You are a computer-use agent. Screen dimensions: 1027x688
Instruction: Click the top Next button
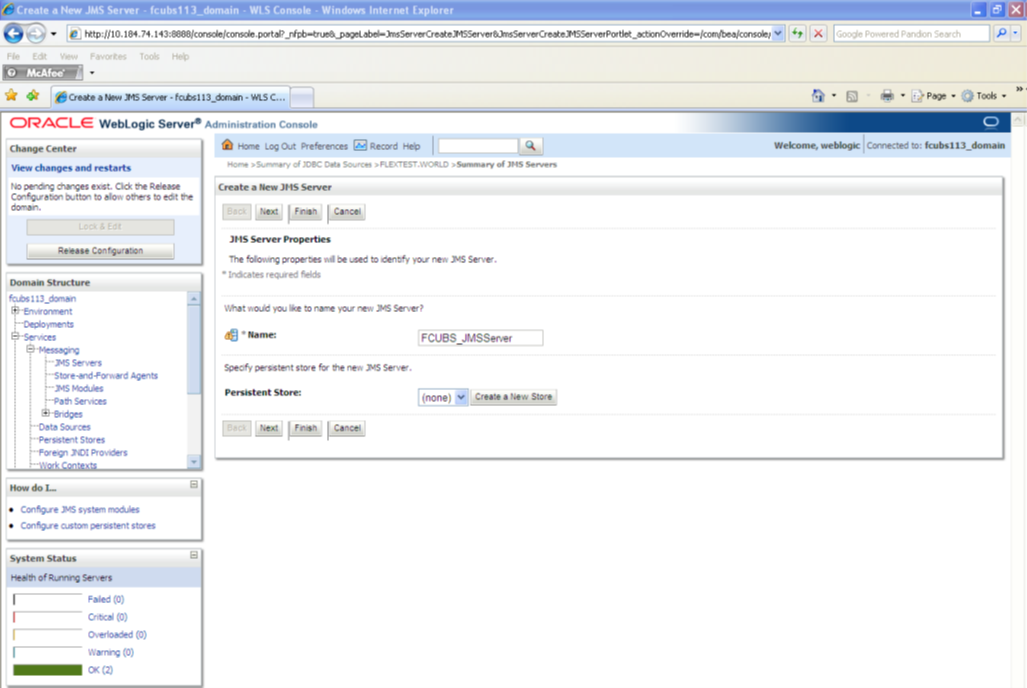click(269, 212)
